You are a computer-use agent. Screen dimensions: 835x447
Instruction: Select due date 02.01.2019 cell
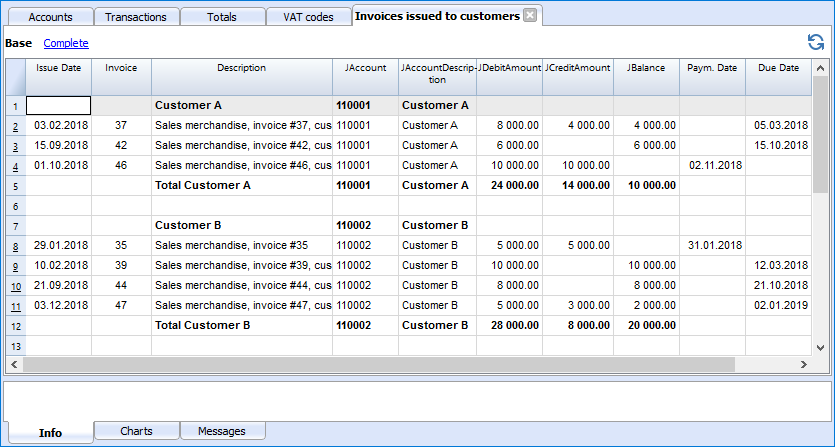779,305
